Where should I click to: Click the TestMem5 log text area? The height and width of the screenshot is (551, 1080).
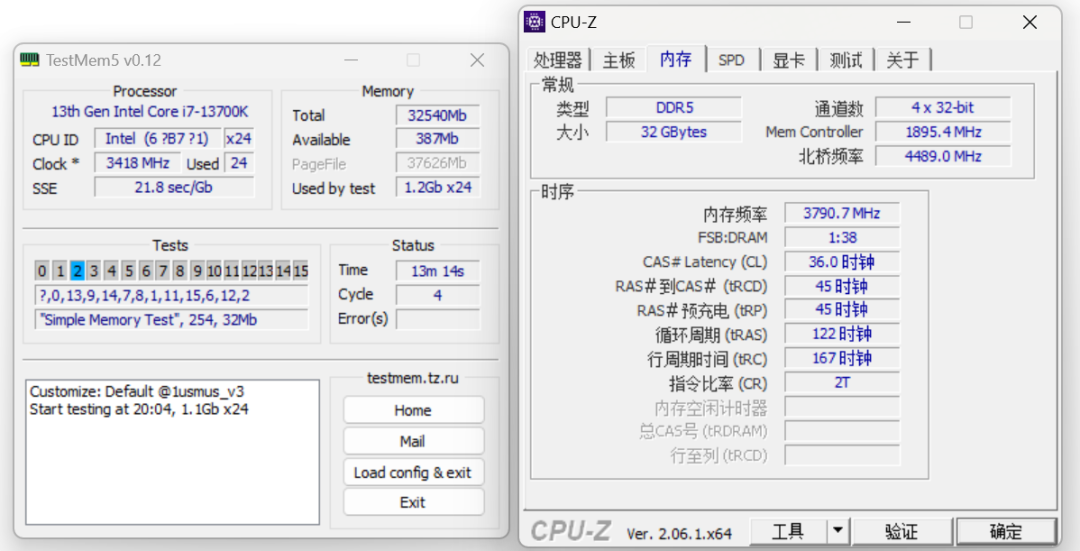point(173,452)
